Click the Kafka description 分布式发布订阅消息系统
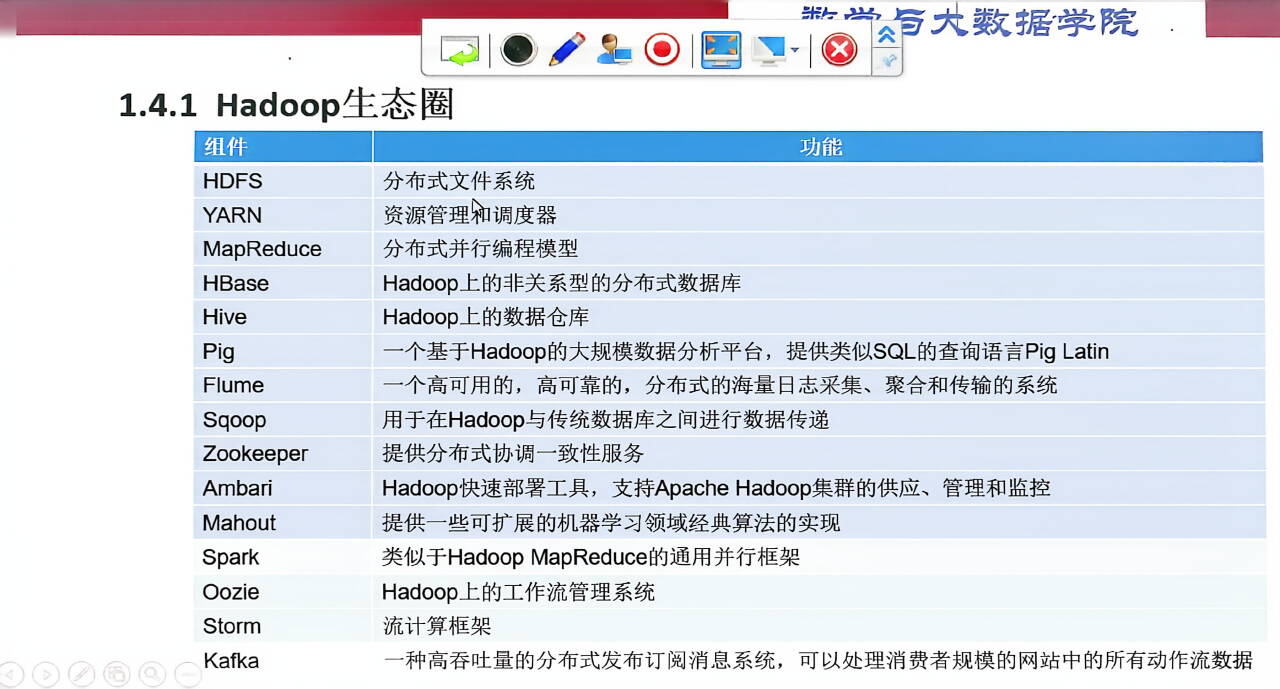 click(818, 660)
